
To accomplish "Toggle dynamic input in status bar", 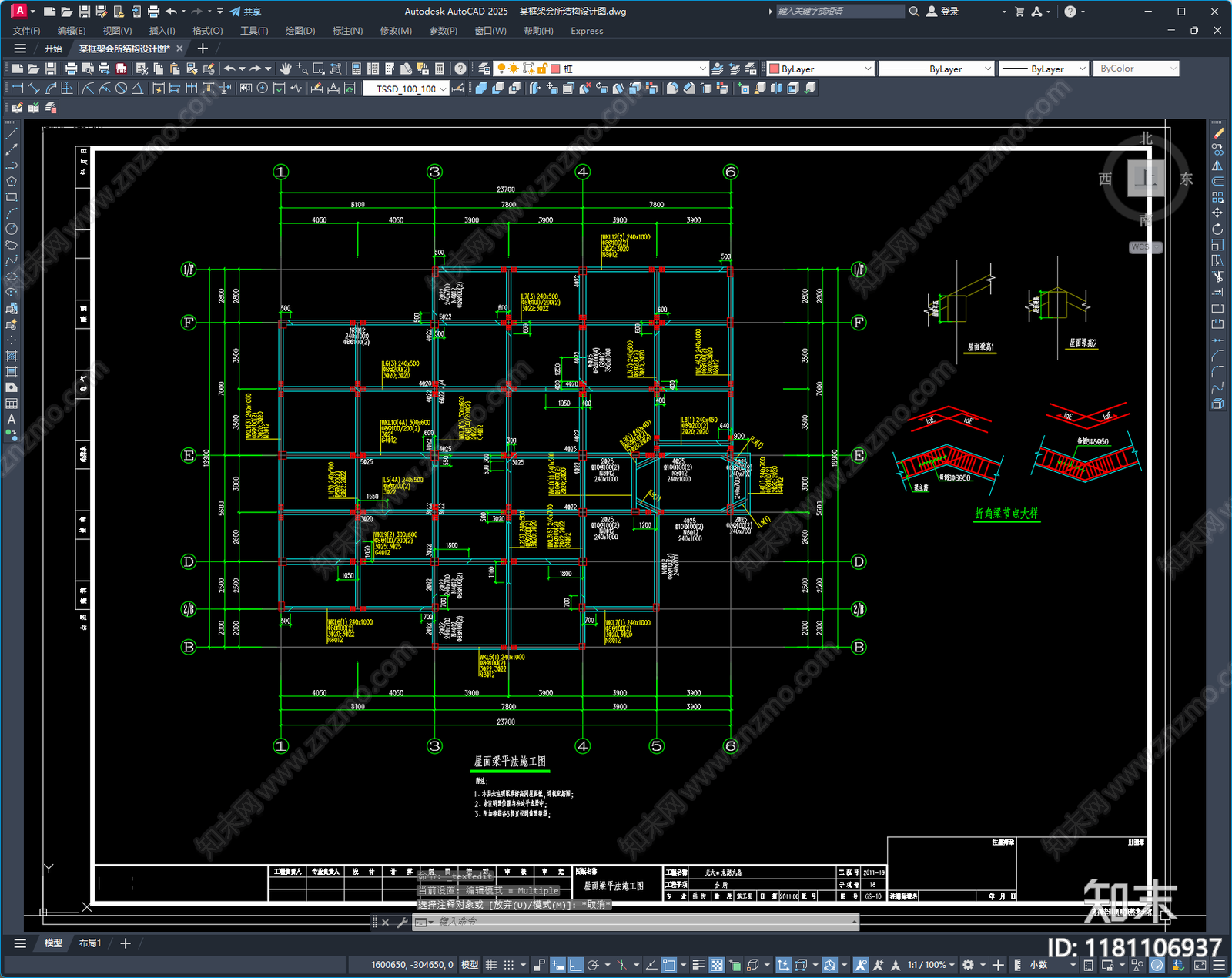I will [x=557, y=965].
